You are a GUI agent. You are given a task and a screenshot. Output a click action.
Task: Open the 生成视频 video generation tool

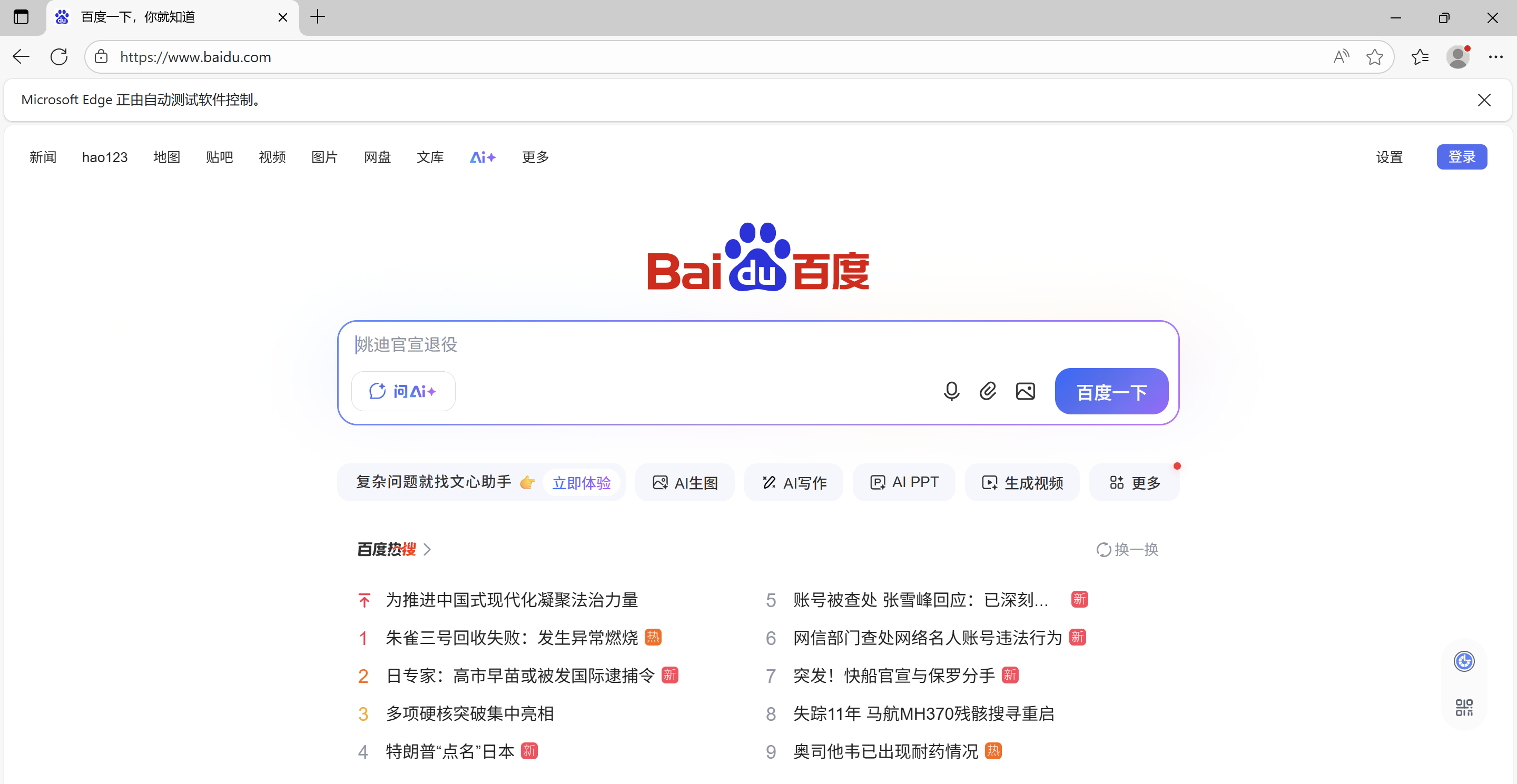[1022, 483]
